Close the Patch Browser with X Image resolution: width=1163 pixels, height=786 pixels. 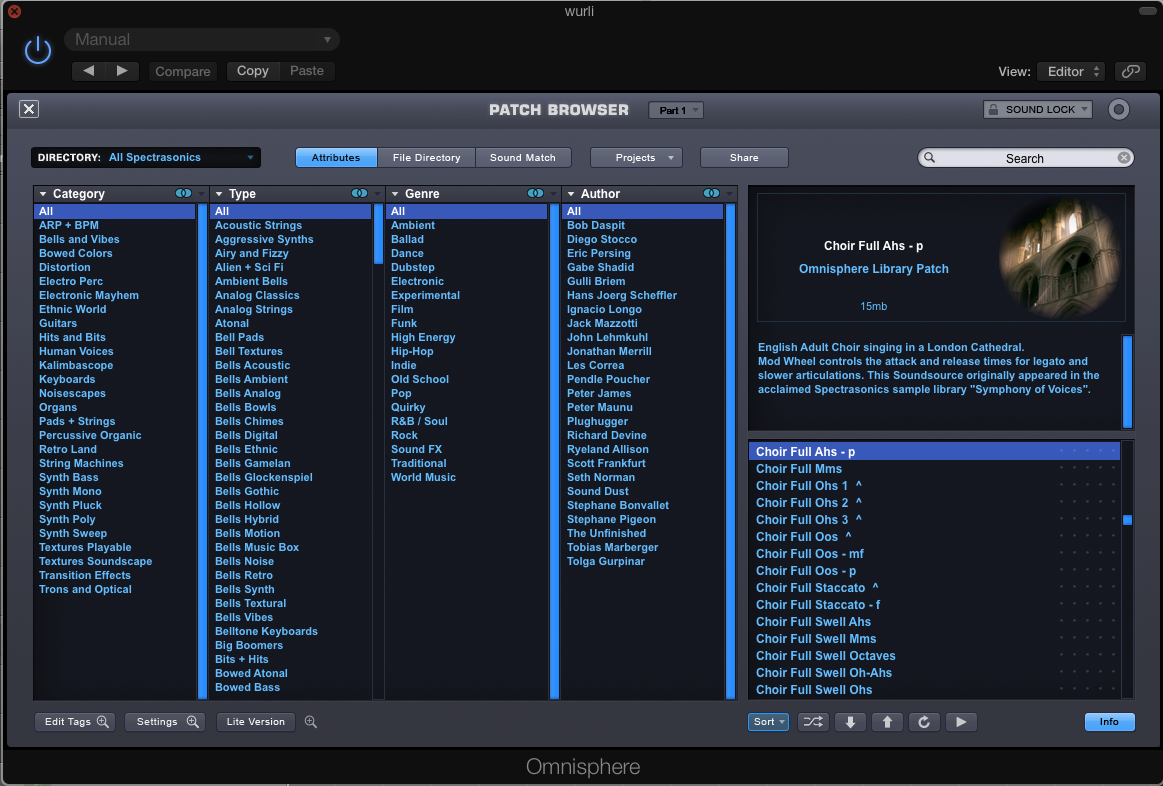(x=29, y=109)
